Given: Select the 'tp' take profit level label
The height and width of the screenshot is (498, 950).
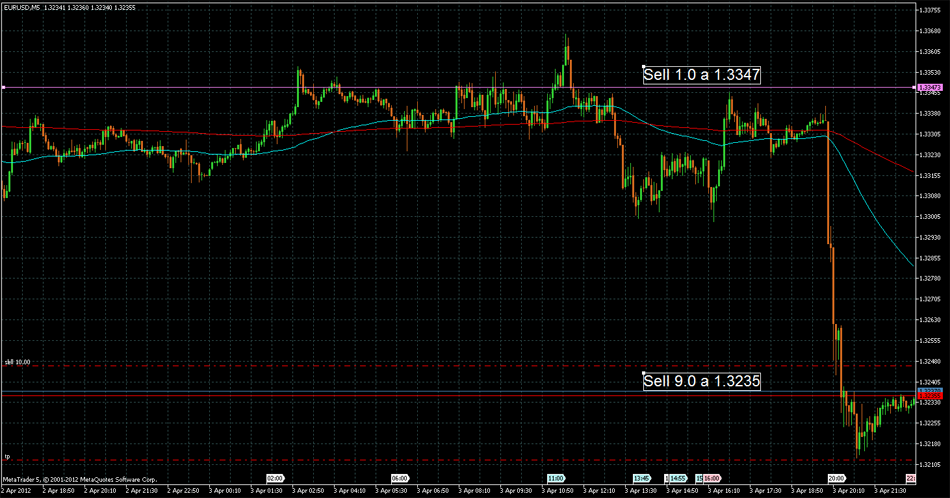Looking at the screenshot, I should 7,456.
